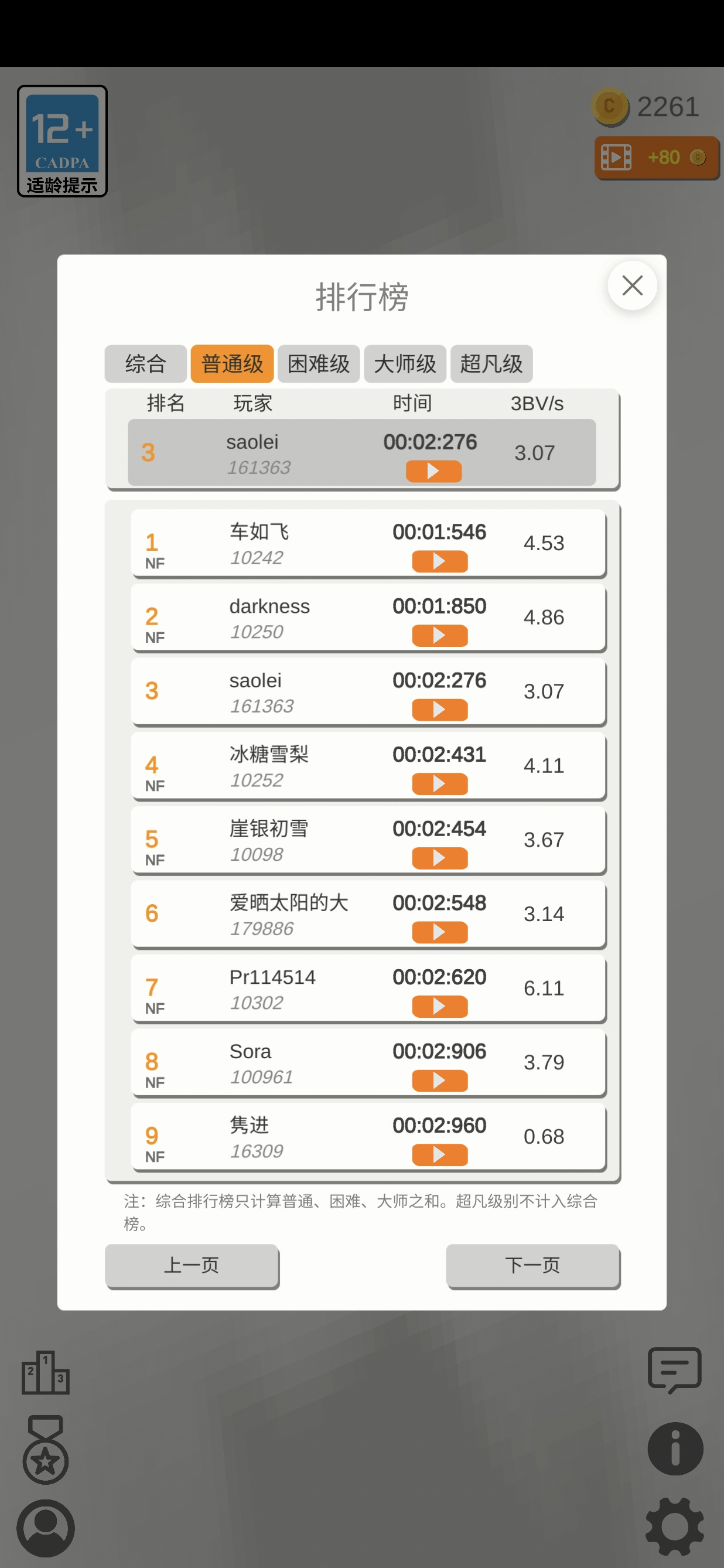Watch video ad for +80 coins
The image size is (724, 1568).
[657, 158]
